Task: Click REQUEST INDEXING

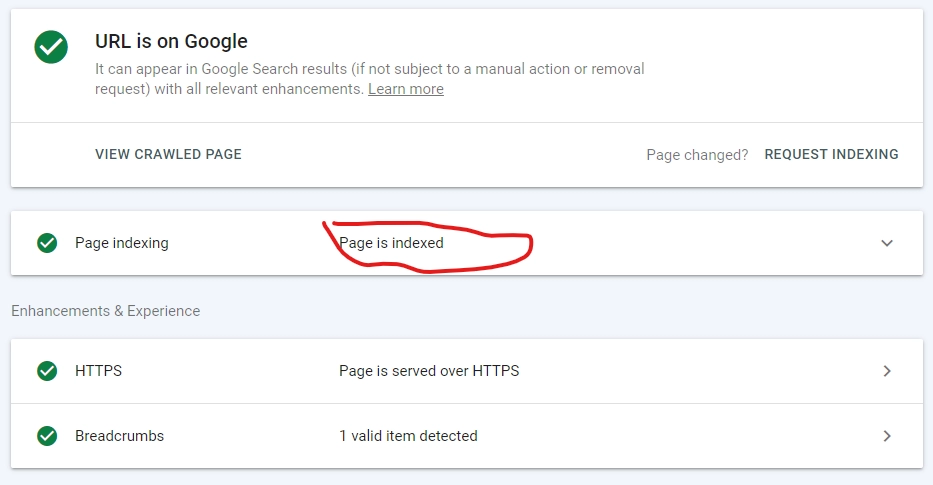Action: pos(831,154)
